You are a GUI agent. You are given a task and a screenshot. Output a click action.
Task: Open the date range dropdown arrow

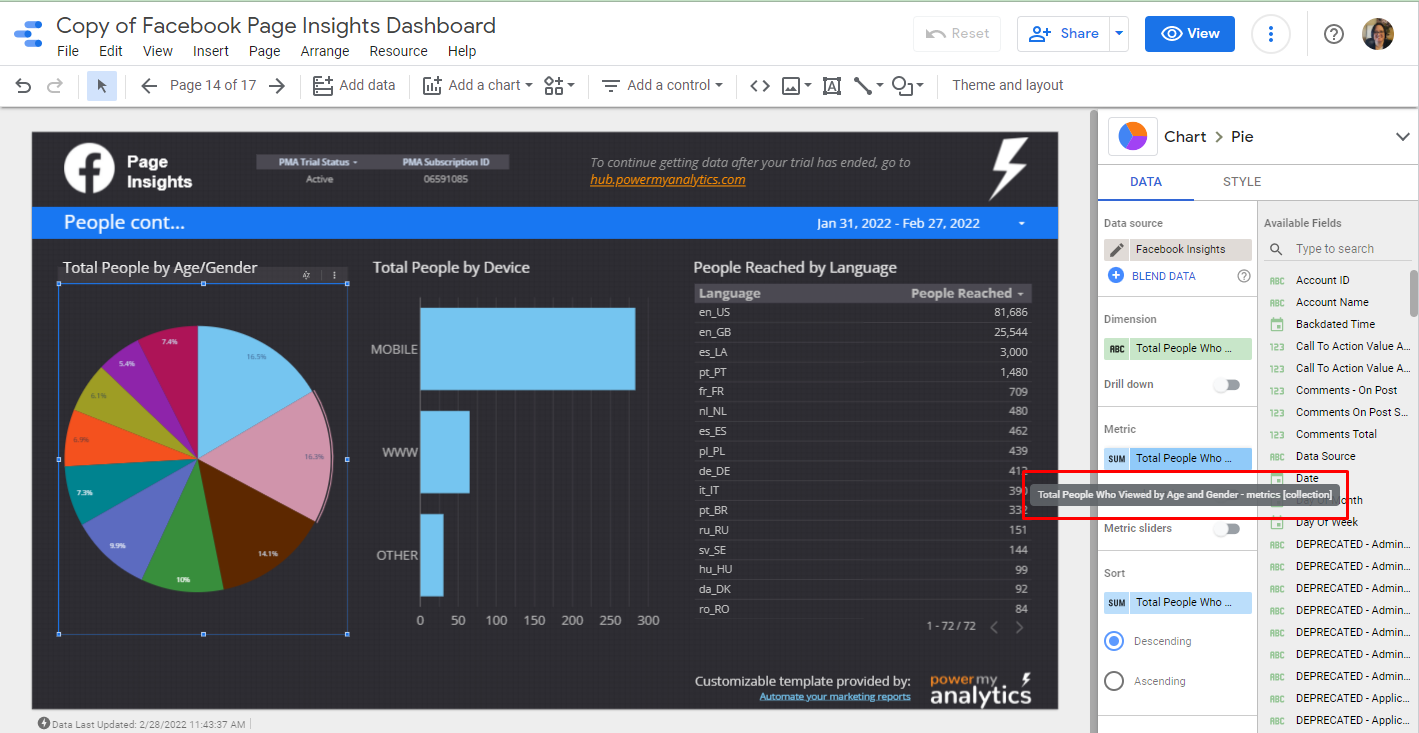coord(1021,224)
